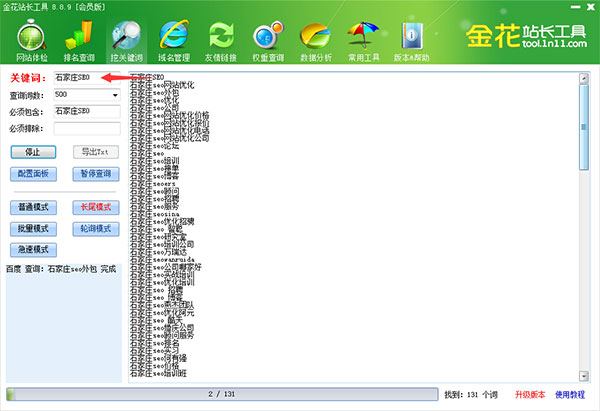Click the 暂停查询 button
The height and width of the screenshot is (411, 600).
click(96, 174)
